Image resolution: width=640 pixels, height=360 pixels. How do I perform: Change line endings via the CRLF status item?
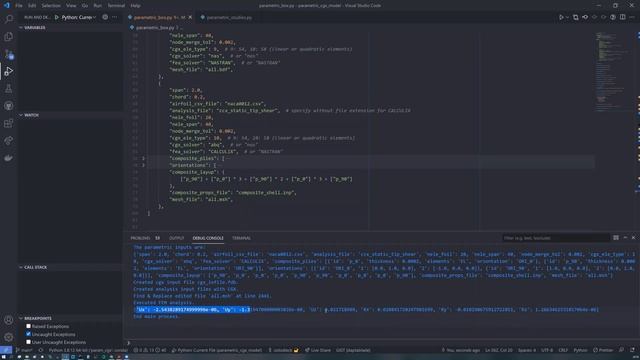point(563,350)
